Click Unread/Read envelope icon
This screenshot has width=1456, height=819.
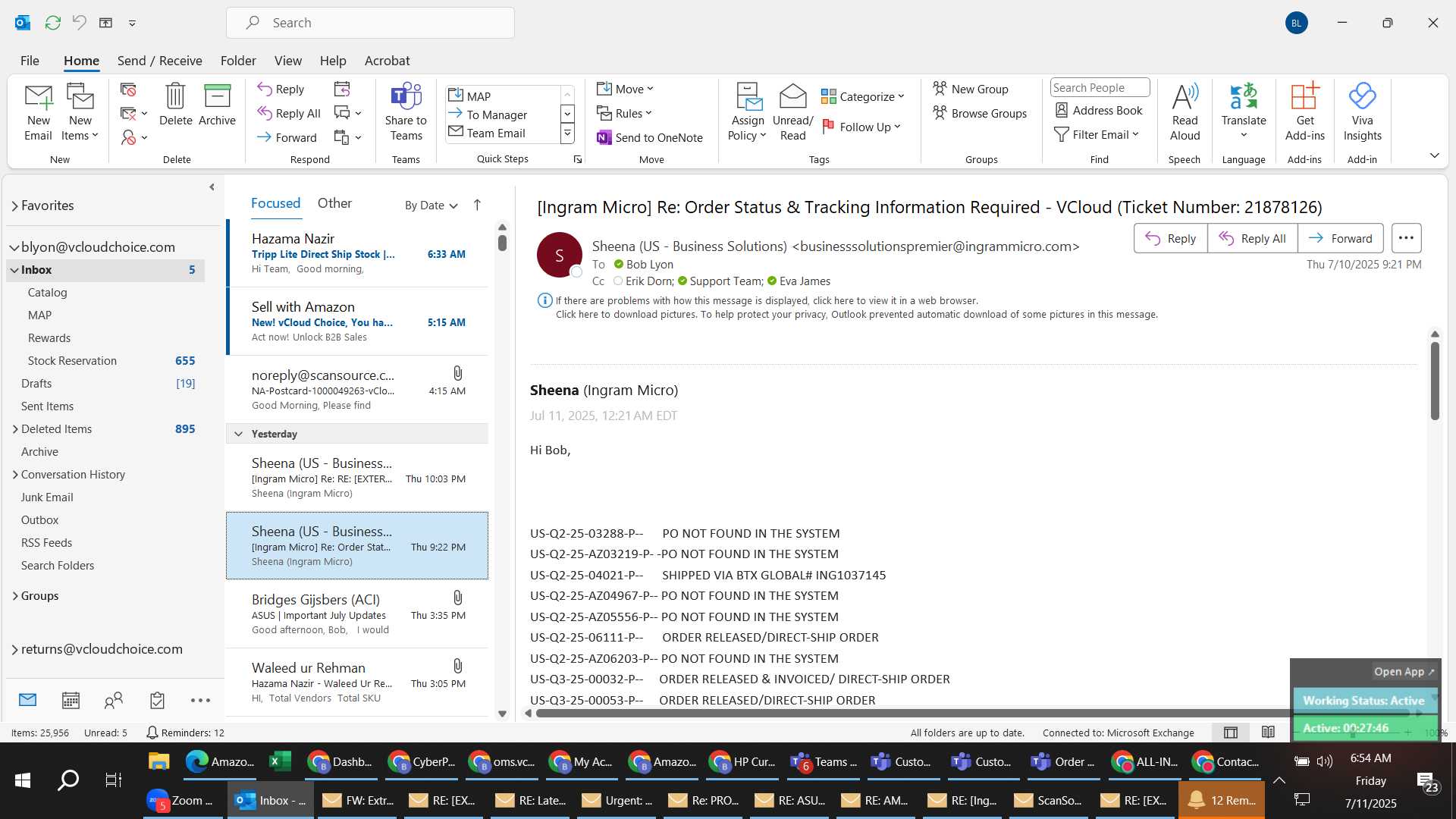coord(792,112)
